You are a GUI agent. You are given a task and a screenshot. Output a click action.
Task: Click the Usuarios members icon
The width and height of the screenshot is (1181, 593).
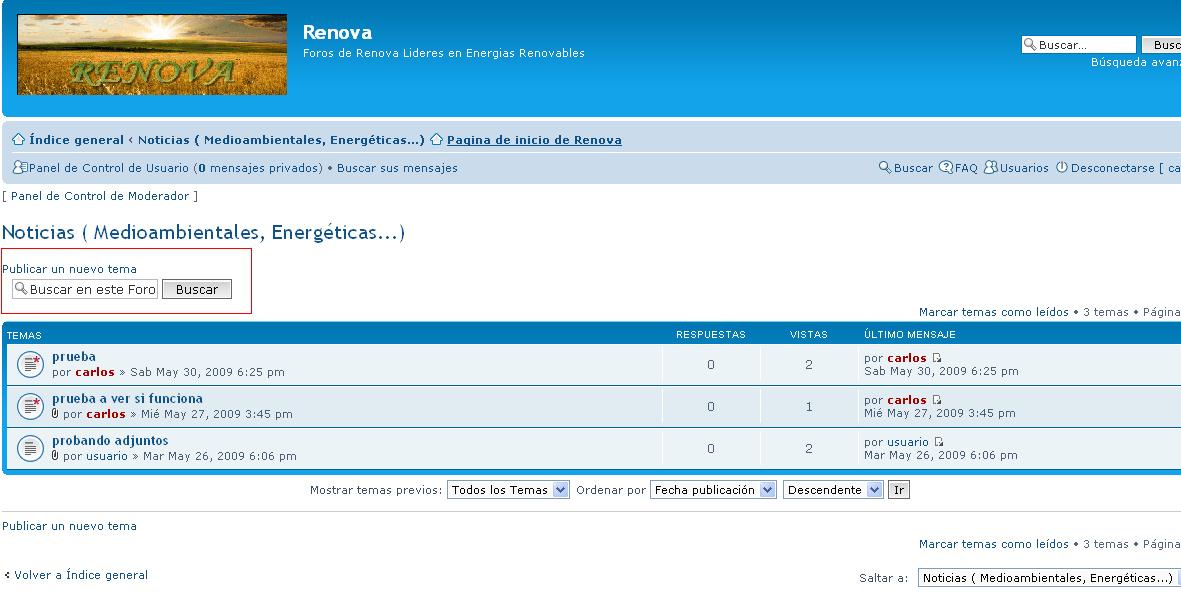991,167
